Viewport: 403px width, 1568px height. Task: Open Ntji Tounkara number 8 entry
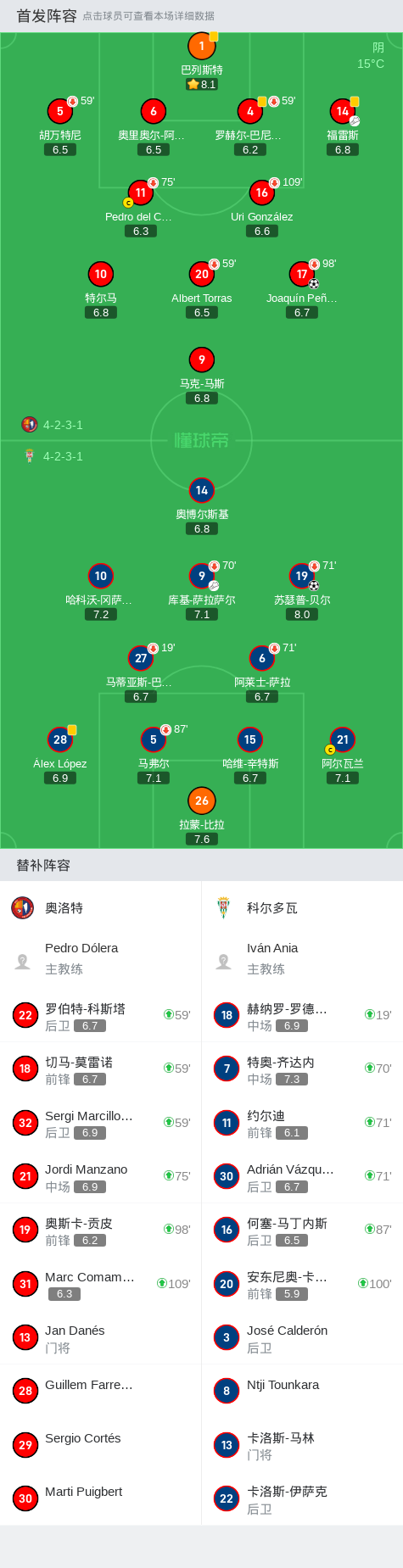pyautogui.click(x=302, y=1391)
